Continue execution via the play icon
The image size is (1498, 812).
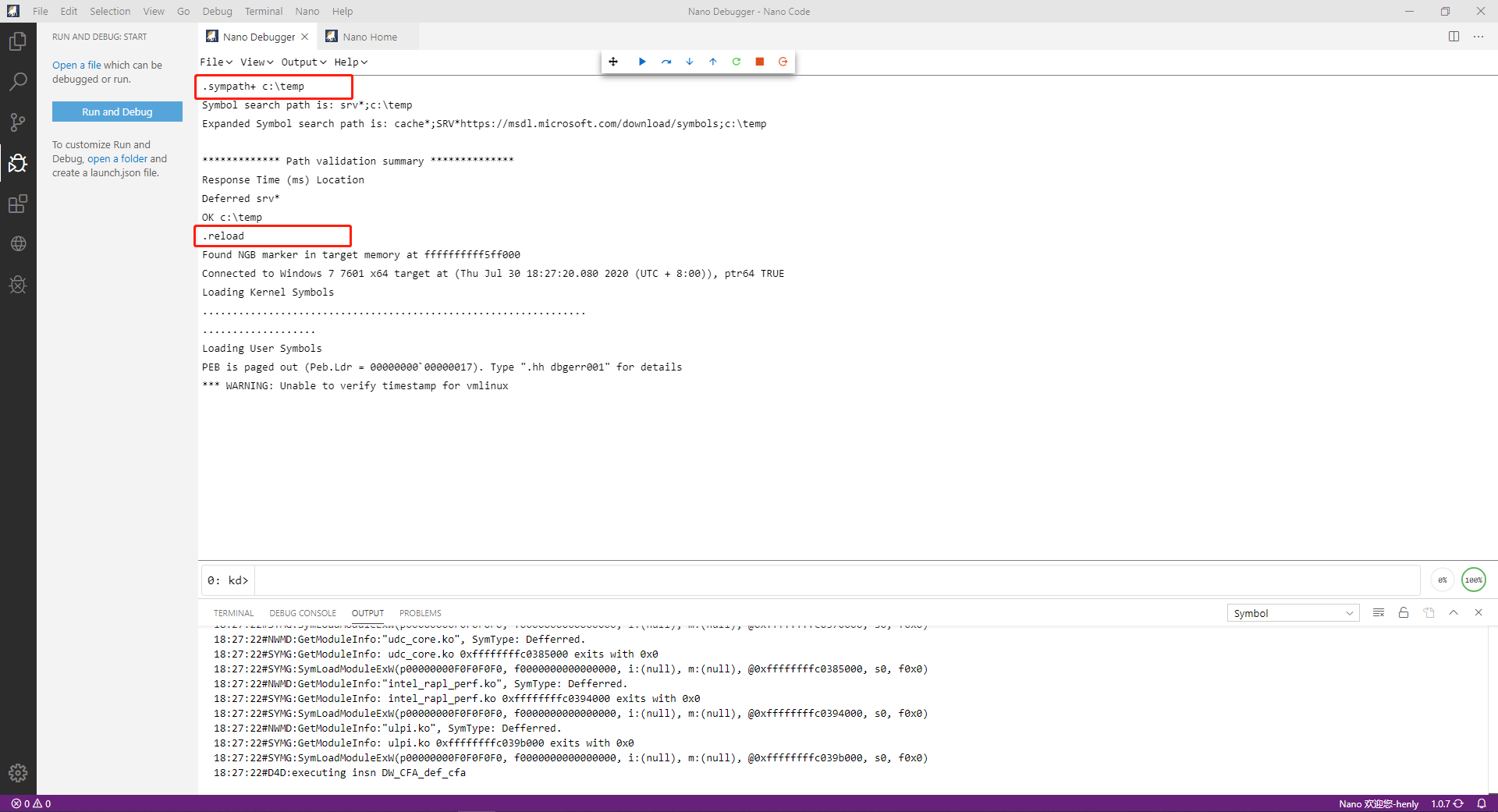coord(642,62)
